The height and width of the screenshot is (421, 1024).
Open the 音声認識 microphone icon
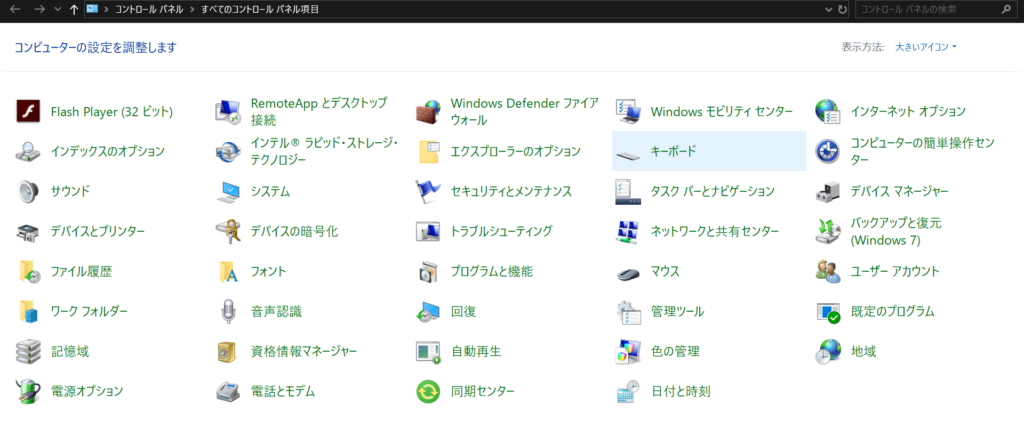pos(228,311)
